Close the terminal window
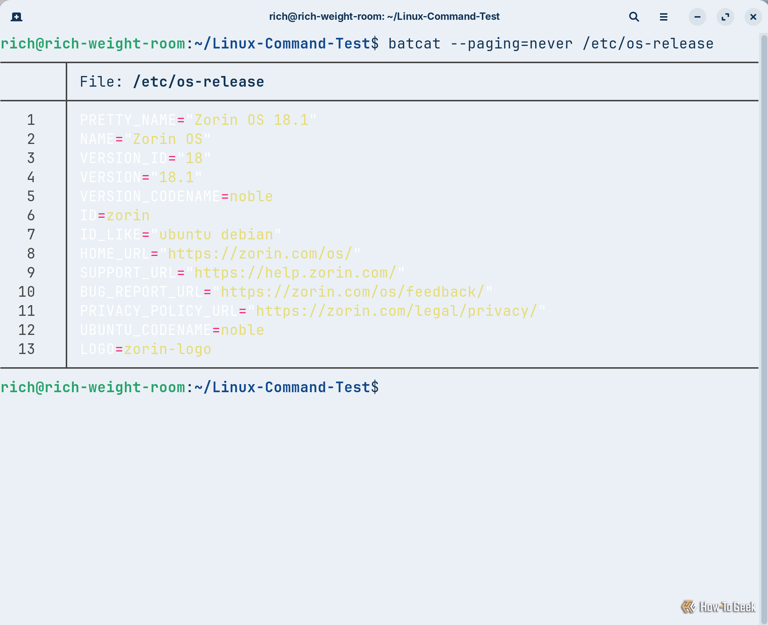 pos(753,17)
